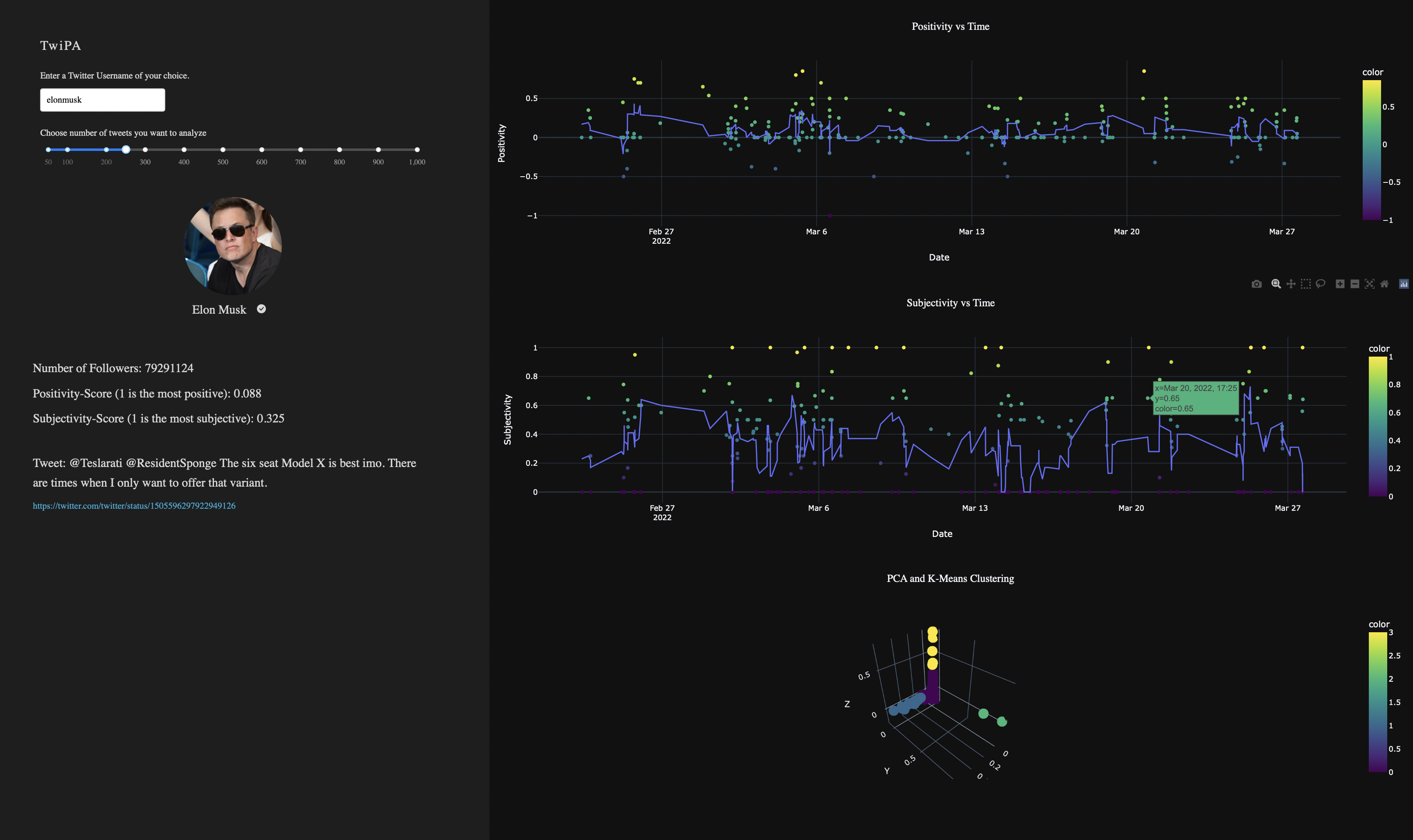Screen dimensions: 1413x840
Task: Click the Subjectivity chart color scale bar
Action: [x=1377, y=426]
